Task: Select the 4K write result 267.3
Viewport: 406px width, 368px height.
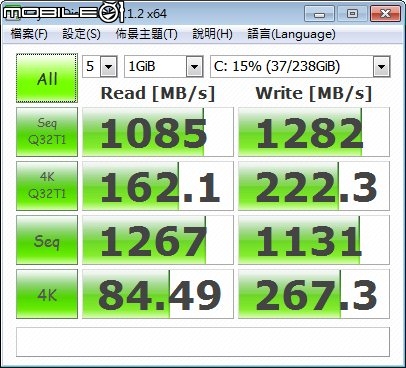Action: coord(314,294)
